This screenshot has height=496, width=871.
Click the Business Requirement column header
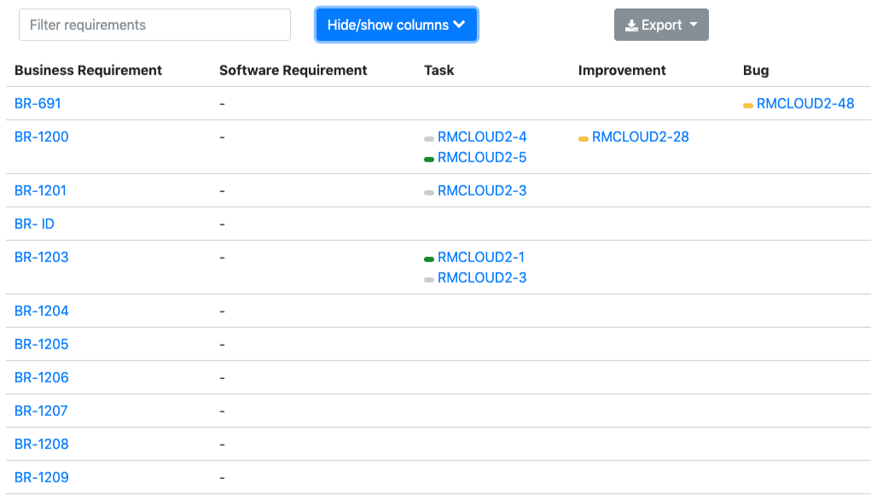88,70
